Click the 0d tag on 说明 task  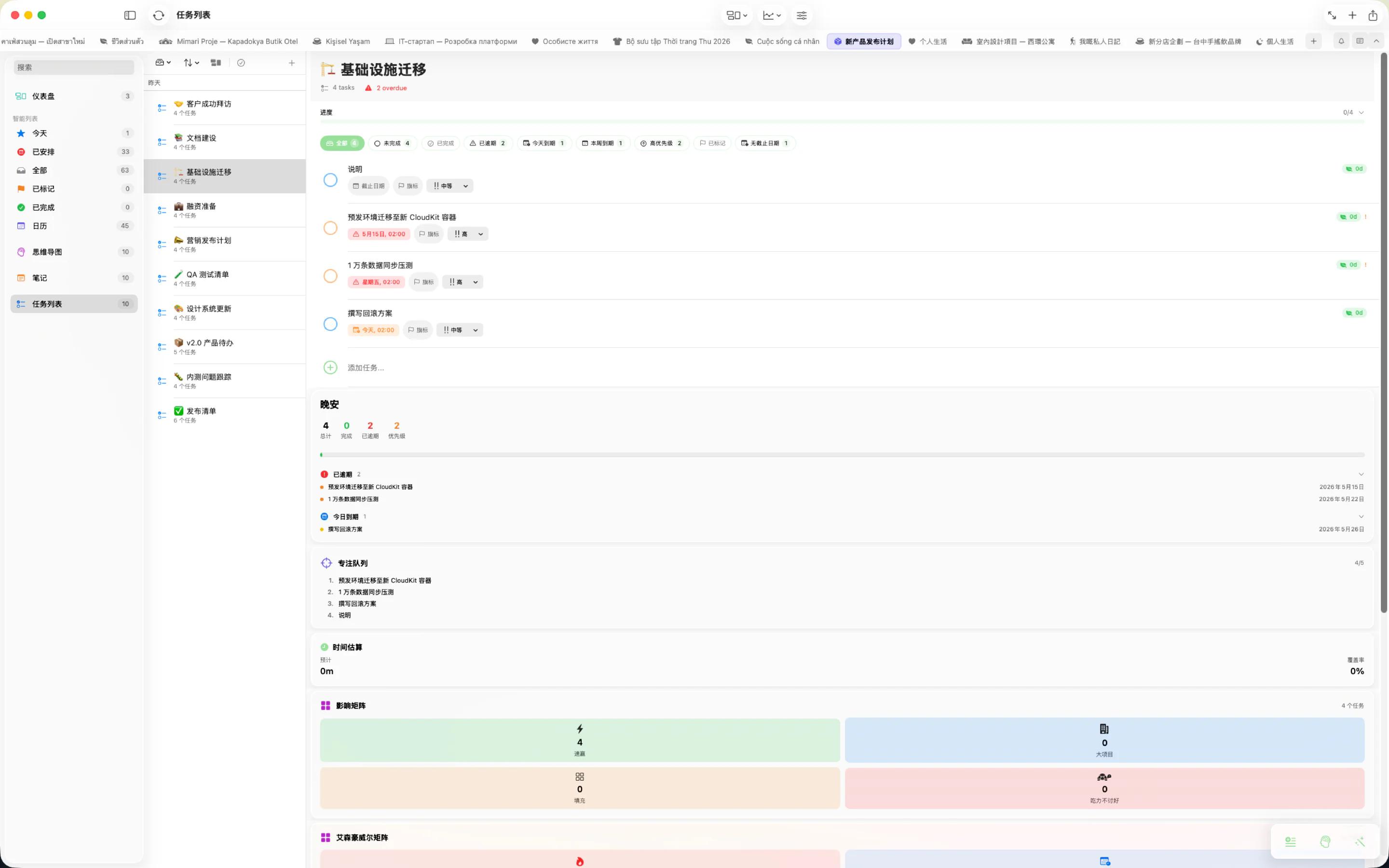point(1354,169)
